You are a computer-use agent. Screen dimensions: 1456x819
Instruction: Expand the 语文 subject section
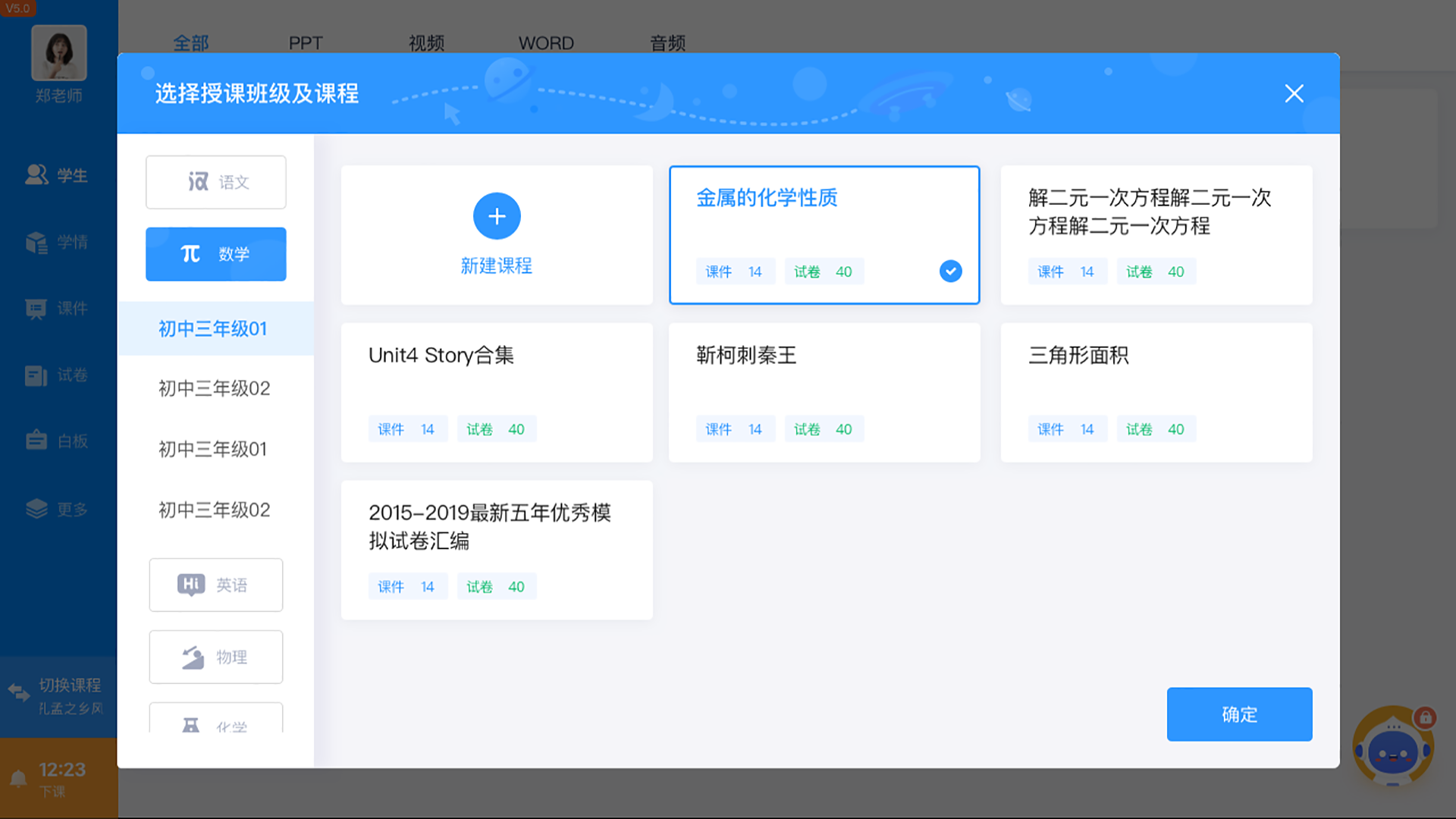tap(216, 182)
